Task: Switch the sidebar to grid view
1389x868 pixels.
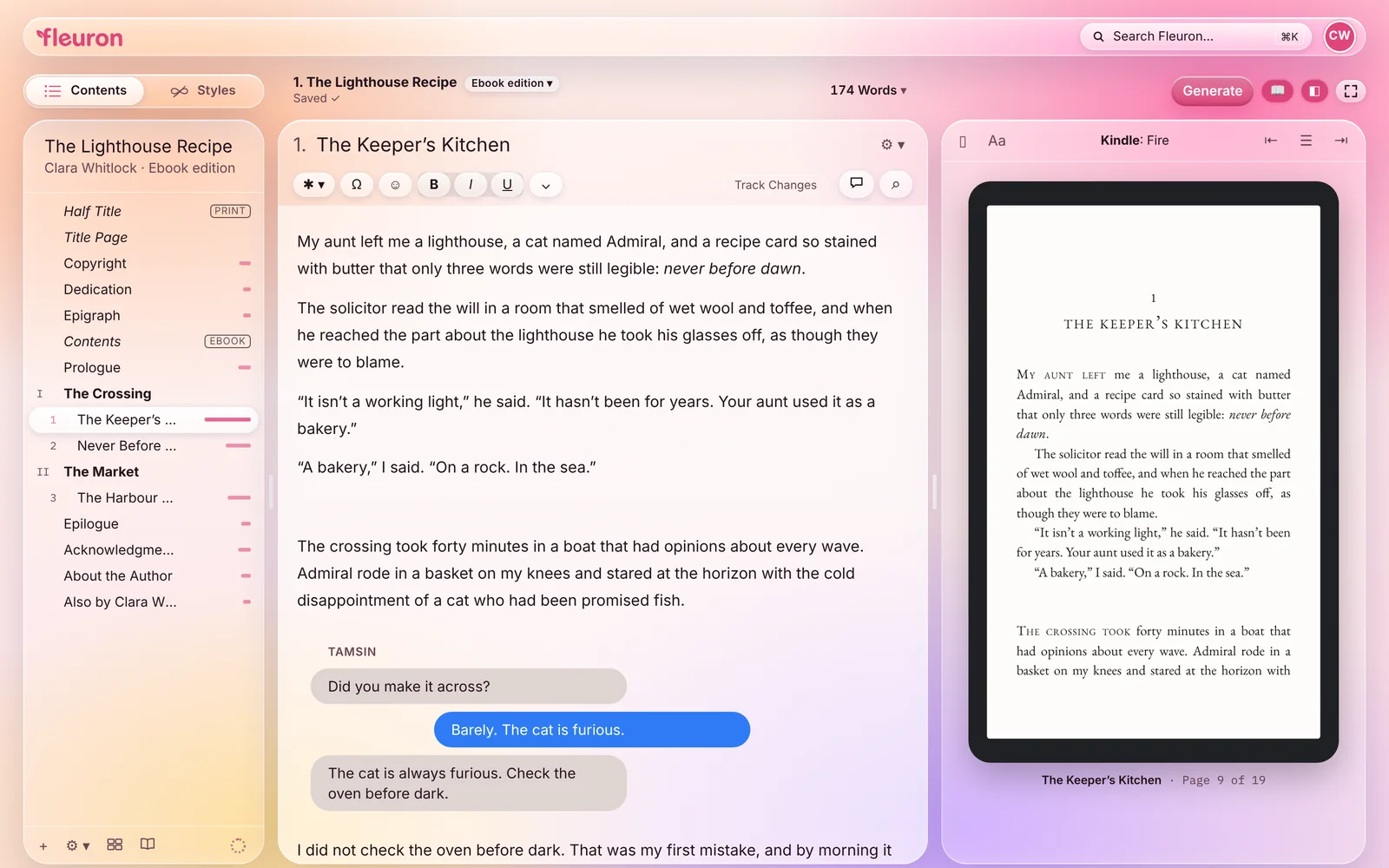Action: [x=115, y=845]
